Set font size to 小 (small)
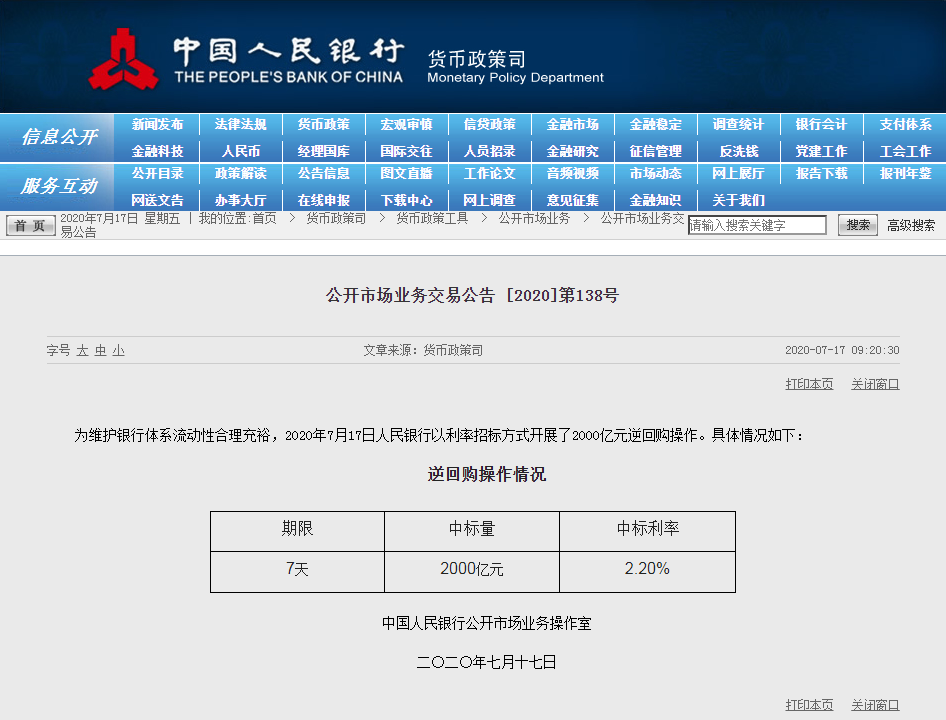This screenshot has height=720, width=946. click(x=118, y=351)
